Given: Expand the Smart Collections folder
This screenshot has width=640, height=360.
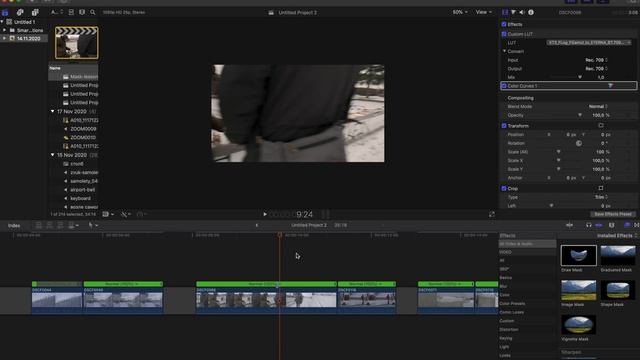Looking at the screenshot, I should 5,30.
